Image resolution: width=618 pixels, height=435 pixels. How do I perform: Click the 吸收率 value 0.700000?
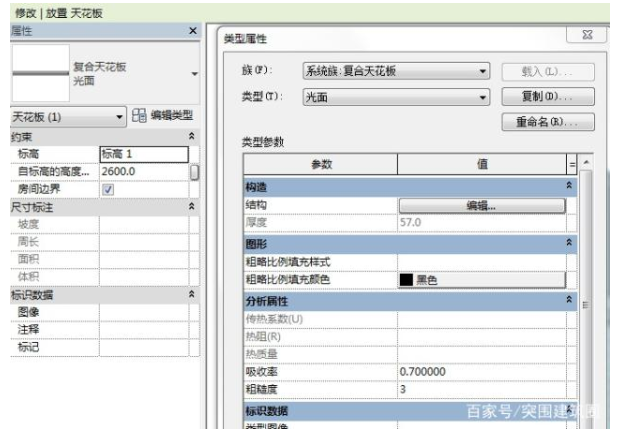coord(482,372)
